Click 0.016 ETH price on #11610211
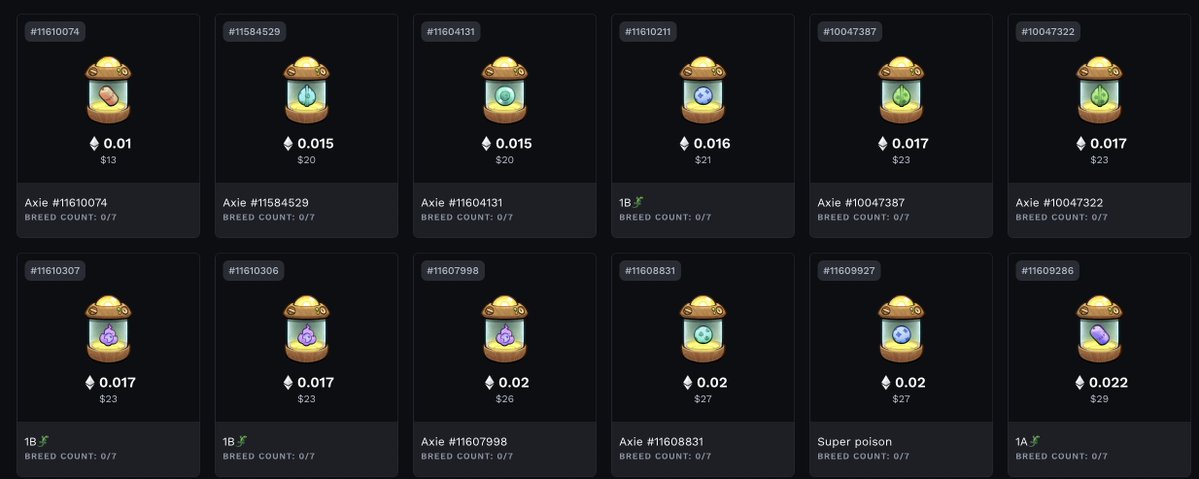 704,143
